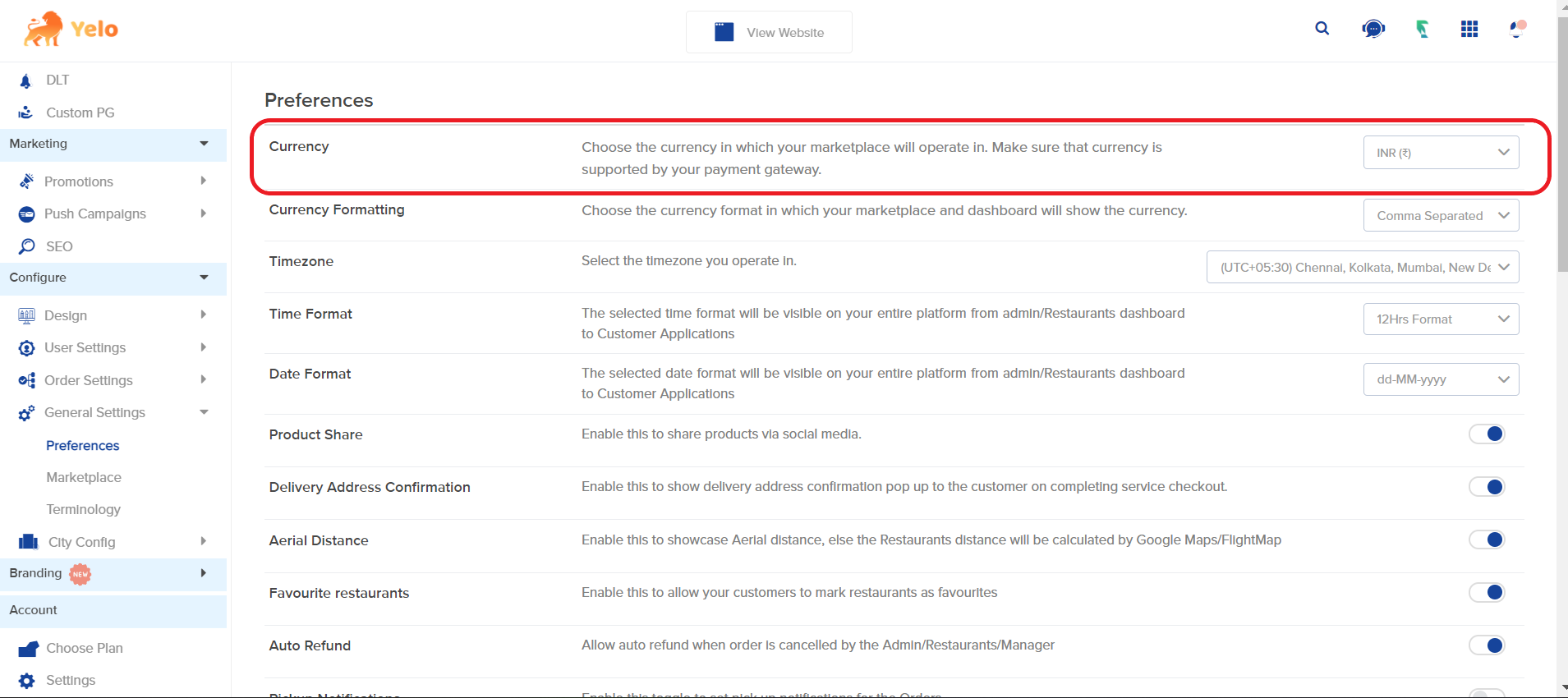The width and height of the screenshot is (1568, 698).
Task: Open the Currency INR dropdown
Action: click(1441, 153)
